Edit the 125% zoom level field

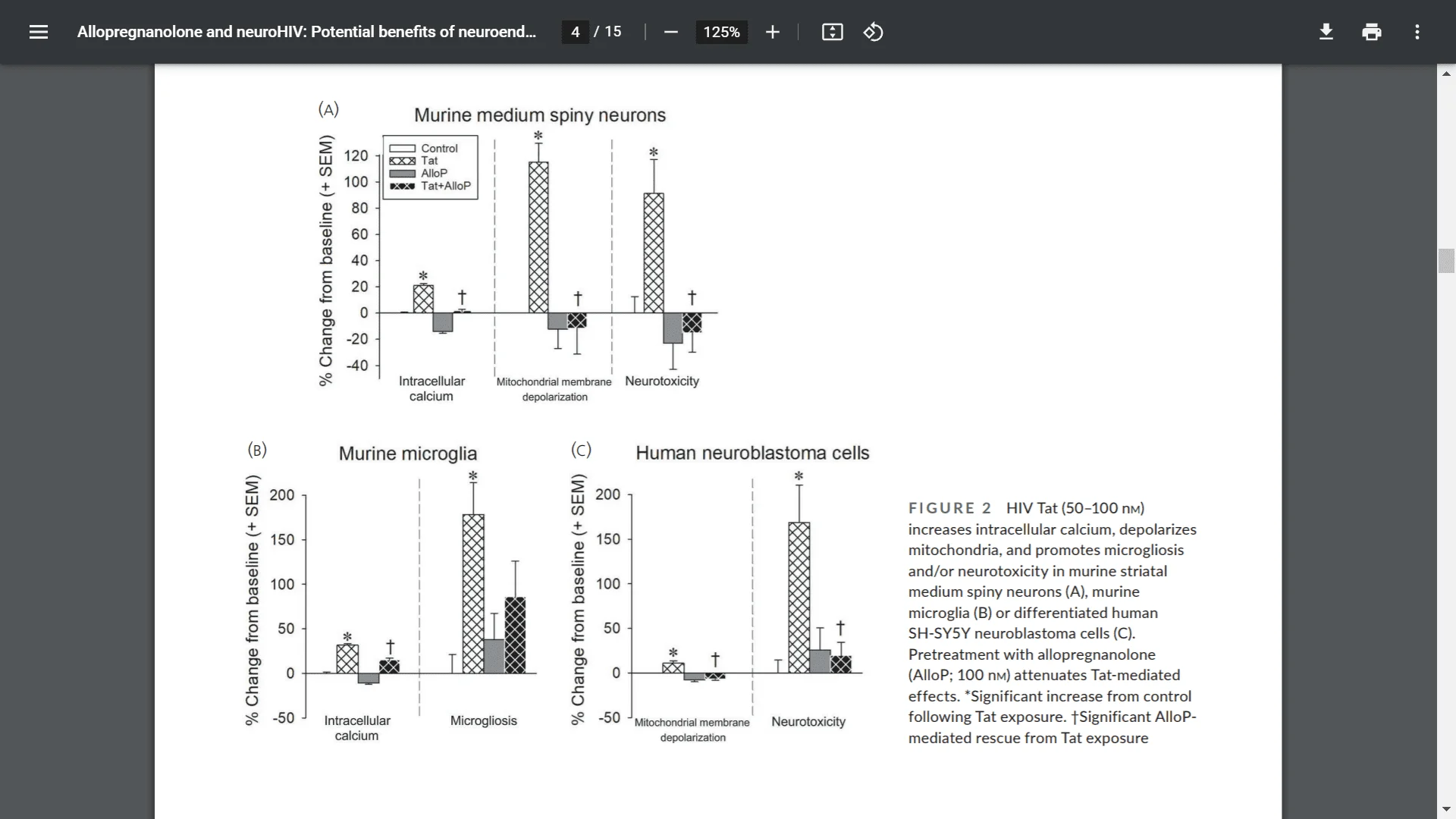(721, 32)
